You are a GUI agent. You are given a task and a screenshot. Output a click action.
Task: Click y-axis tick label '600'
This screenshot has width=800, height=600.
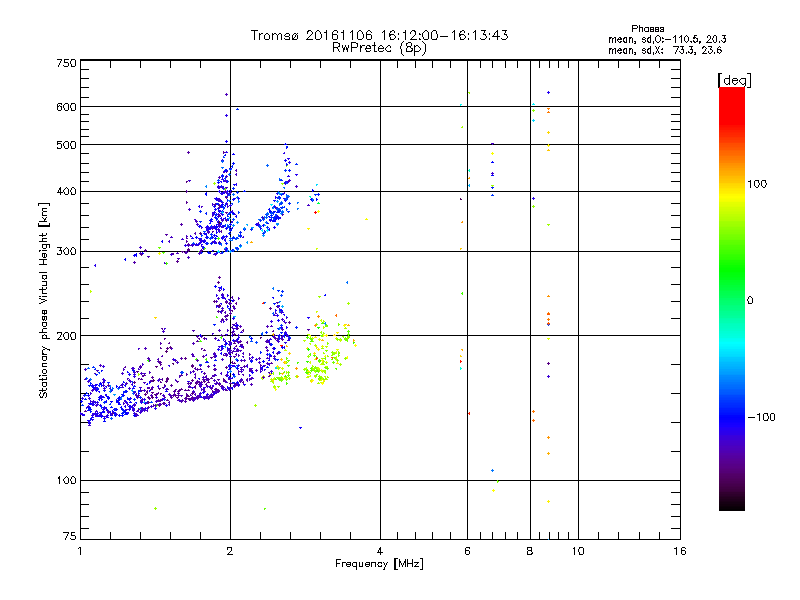click(x=67, y=107)
